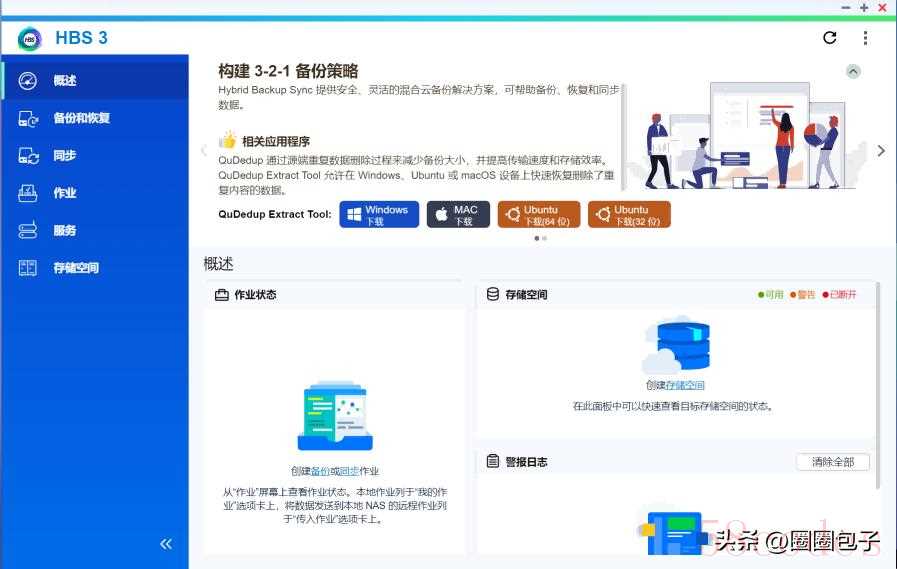Open the 服务 services section

tap(95, 230)
